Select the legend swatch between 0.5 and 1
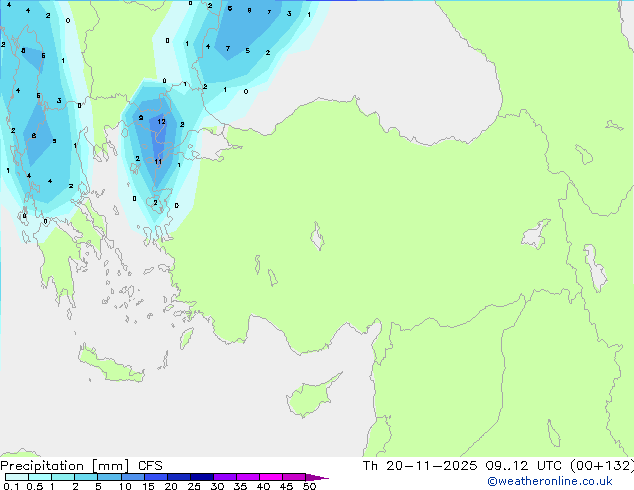The image size is (634, 490). (x=40, y=477)
